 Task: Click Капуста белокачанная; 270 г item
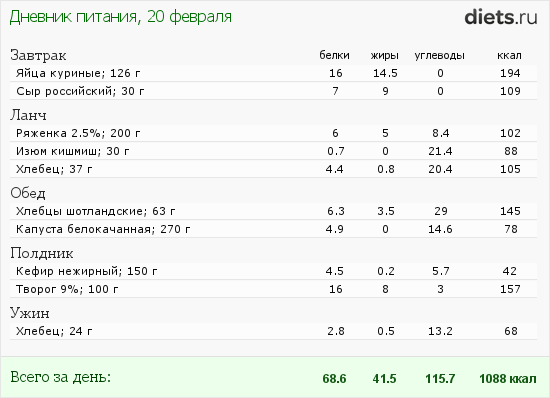click(x=273, y=229)
